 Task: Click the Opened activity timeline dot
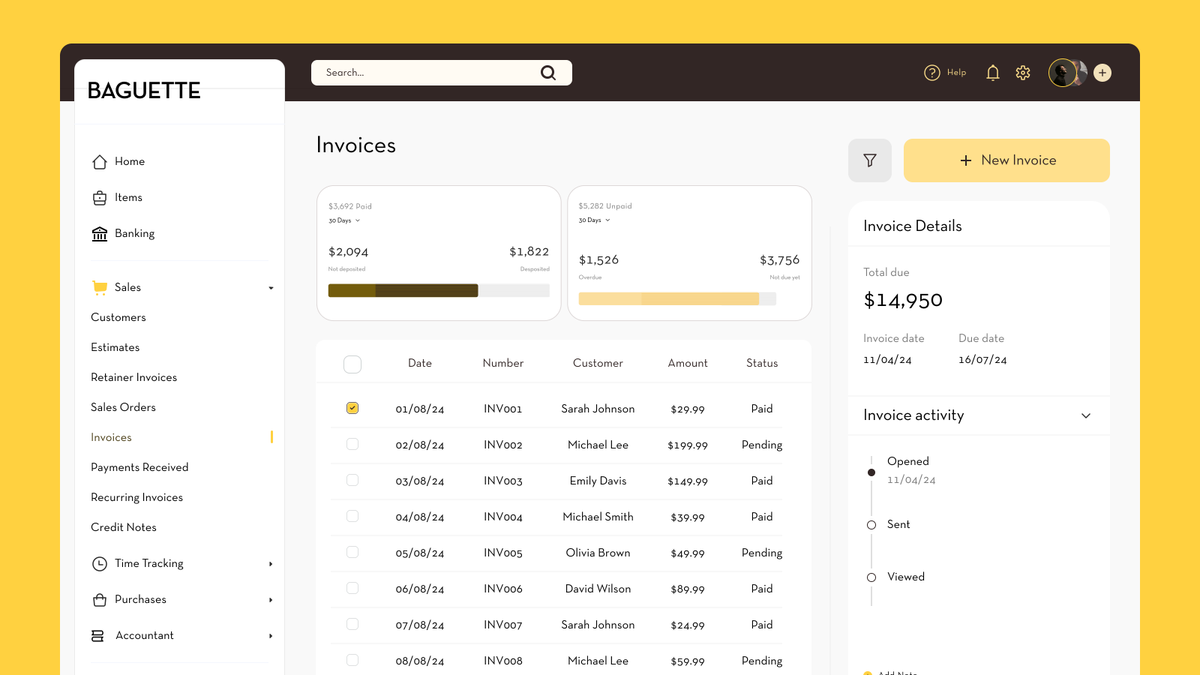click(871, 472)
